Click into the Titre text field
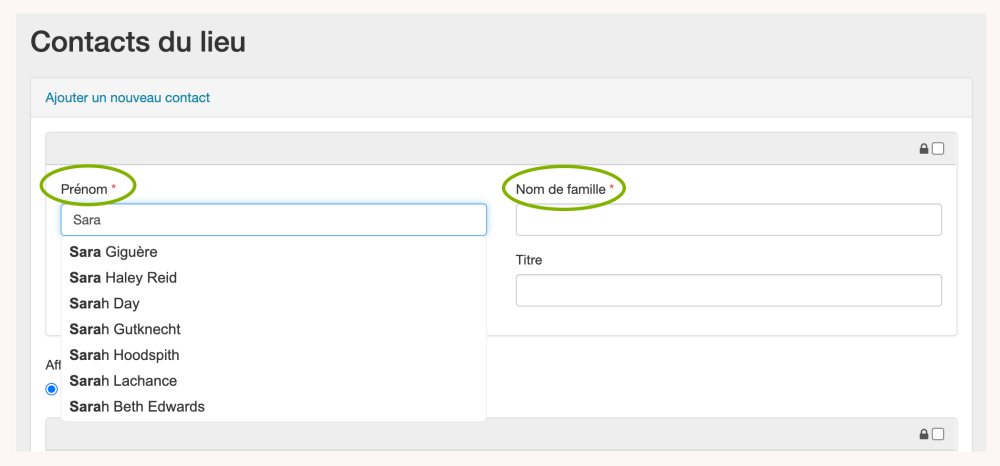This screenshot has height=466, width=1000. click(728, 290)
